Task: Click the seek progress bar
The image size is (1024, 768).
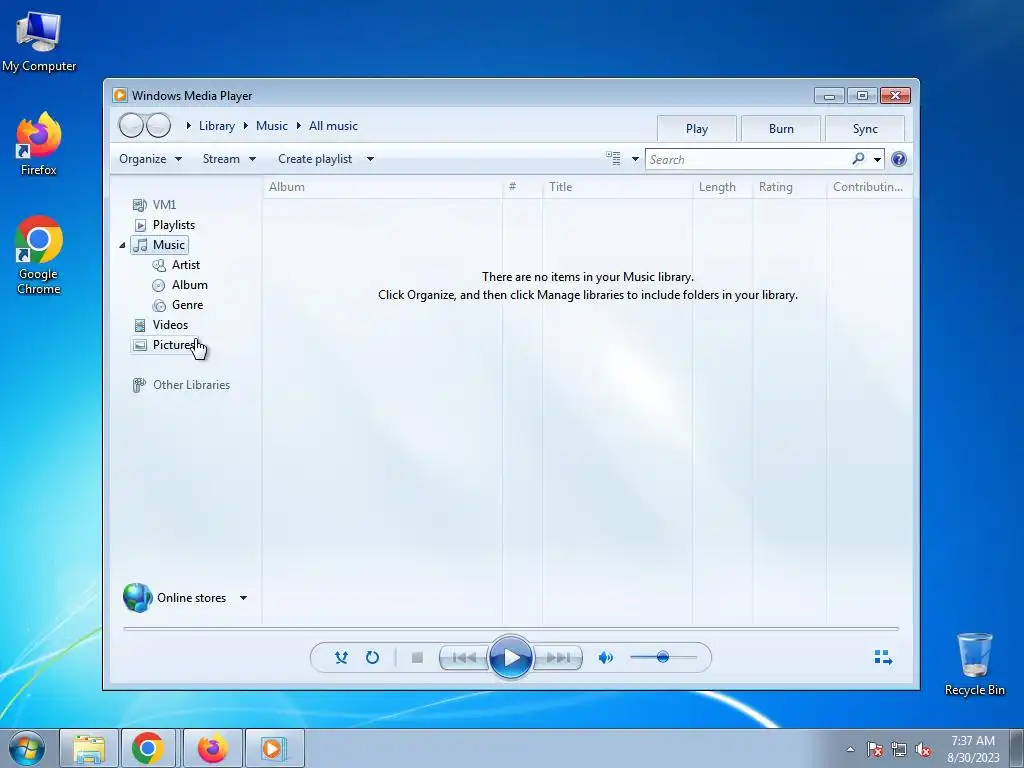Action: pyautogui.click(x=511, y=628)
